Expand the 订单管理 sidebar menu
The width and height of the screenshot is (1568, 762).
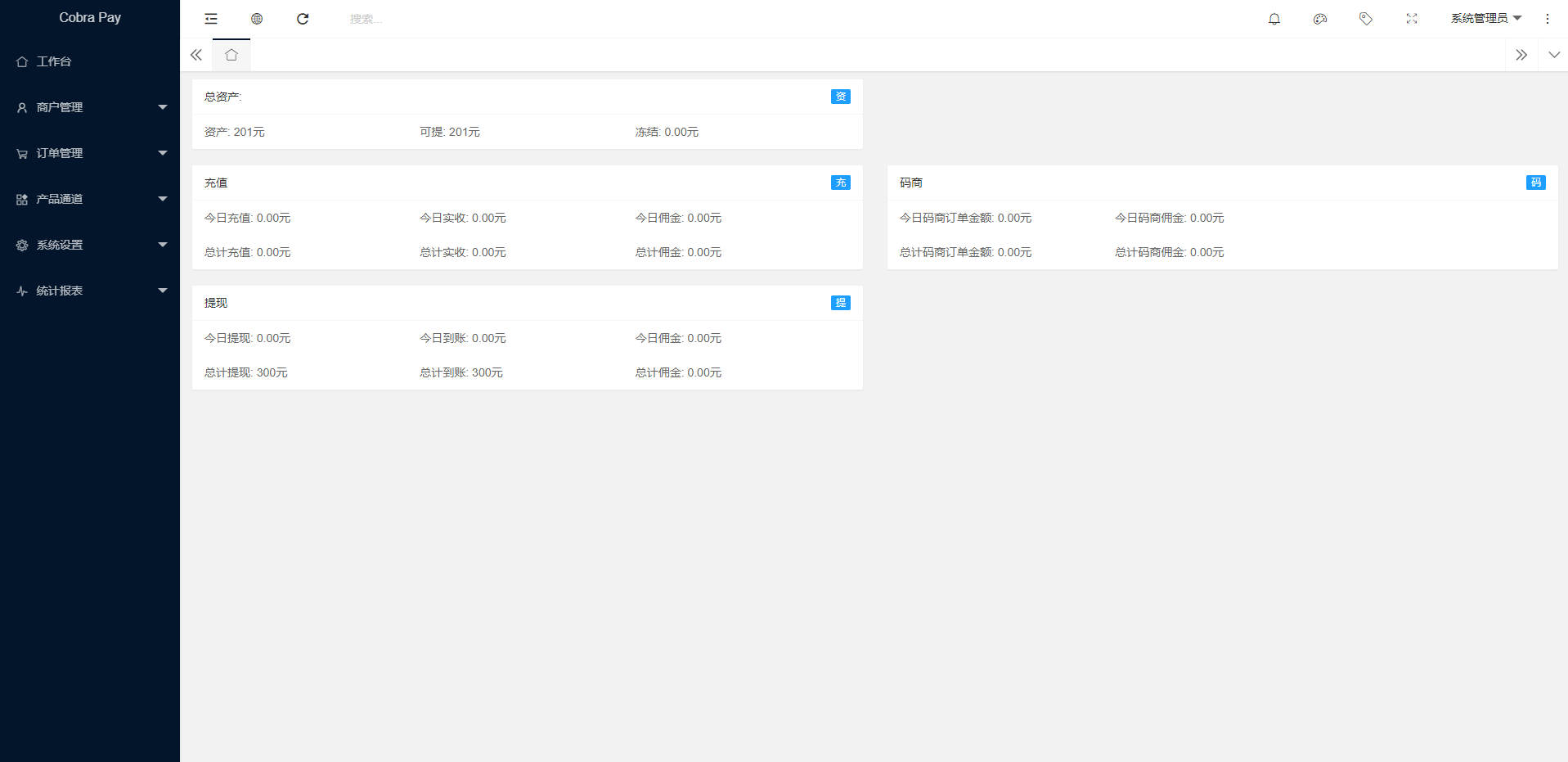[x=90, y=153]
